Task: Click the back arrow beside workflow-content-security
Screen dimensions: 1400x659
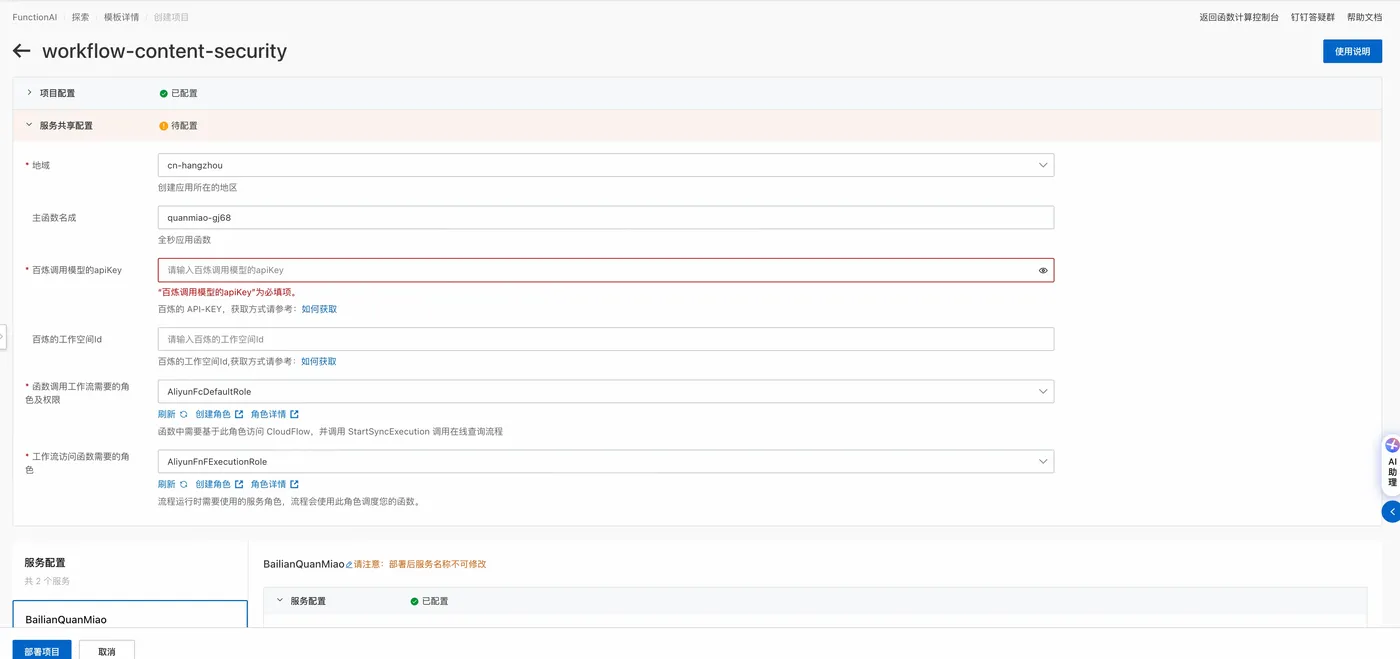Action: tap(21, 51)
